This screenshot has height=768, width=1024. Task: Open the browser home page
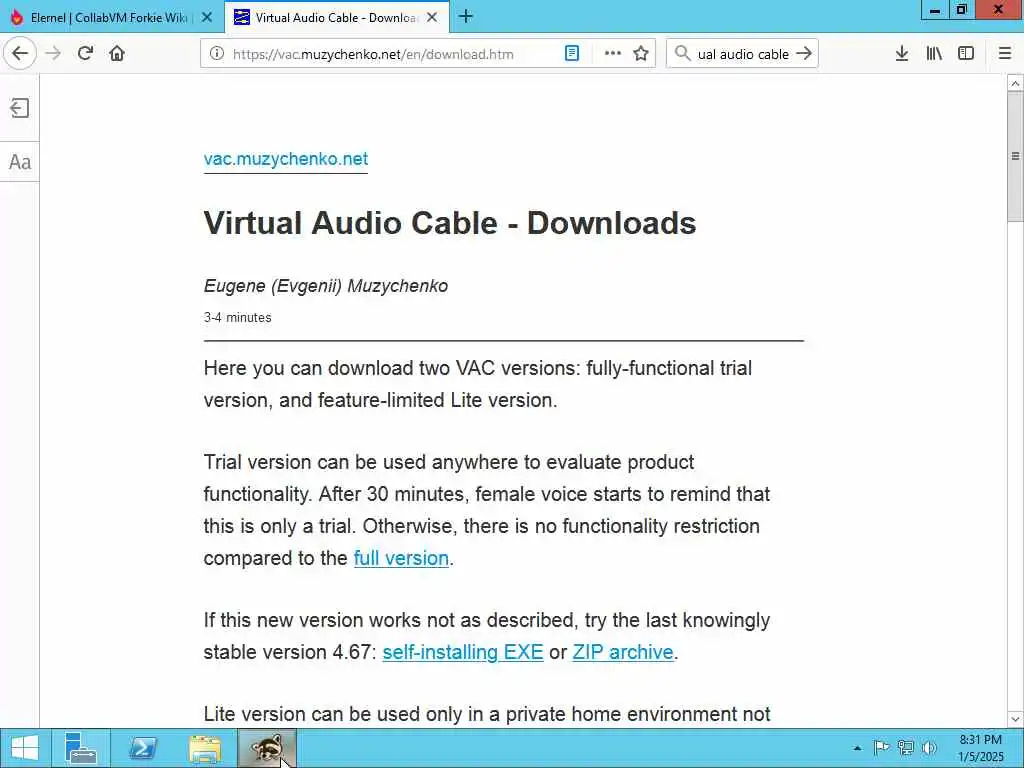pos(117,54)
